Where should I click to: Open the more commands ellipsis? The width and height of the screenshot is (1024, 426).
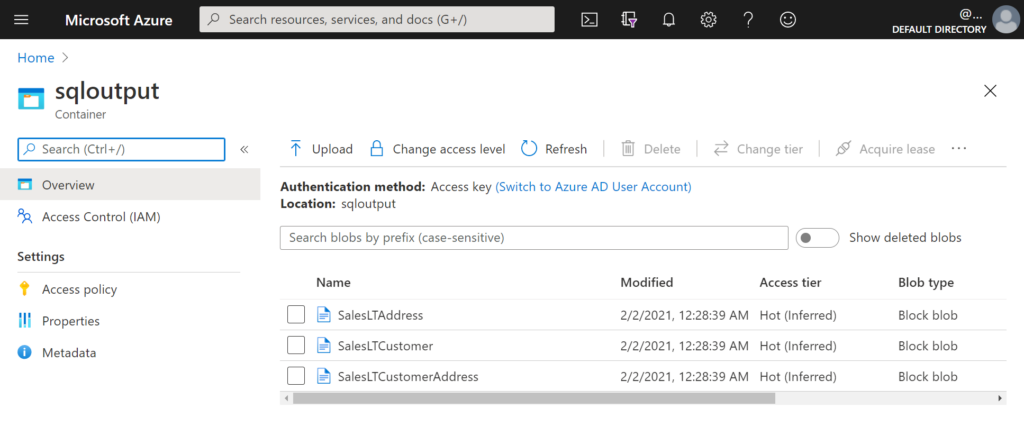click(959, 149)
